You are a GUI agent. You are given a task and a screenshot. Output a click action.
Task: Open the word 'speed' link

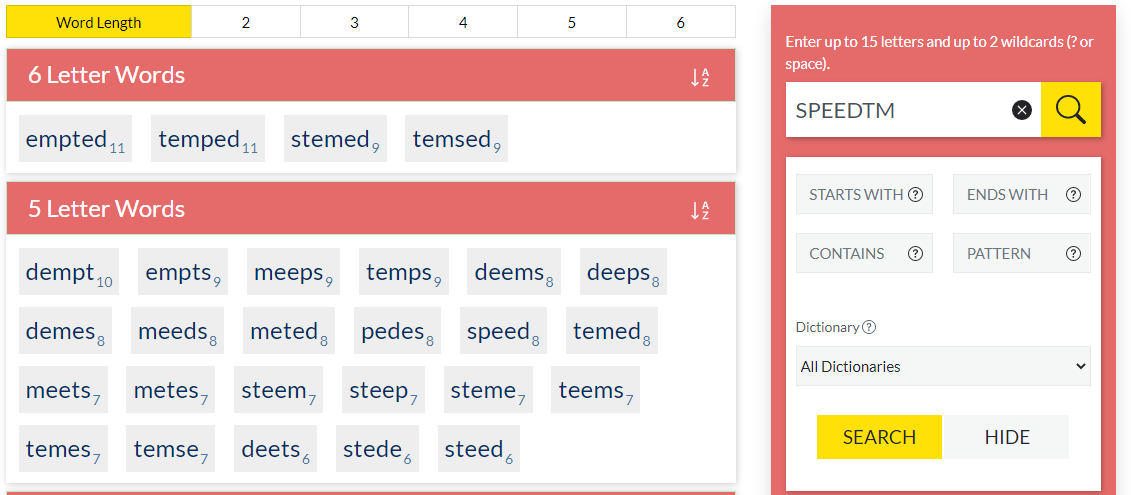tap(498, 332)
